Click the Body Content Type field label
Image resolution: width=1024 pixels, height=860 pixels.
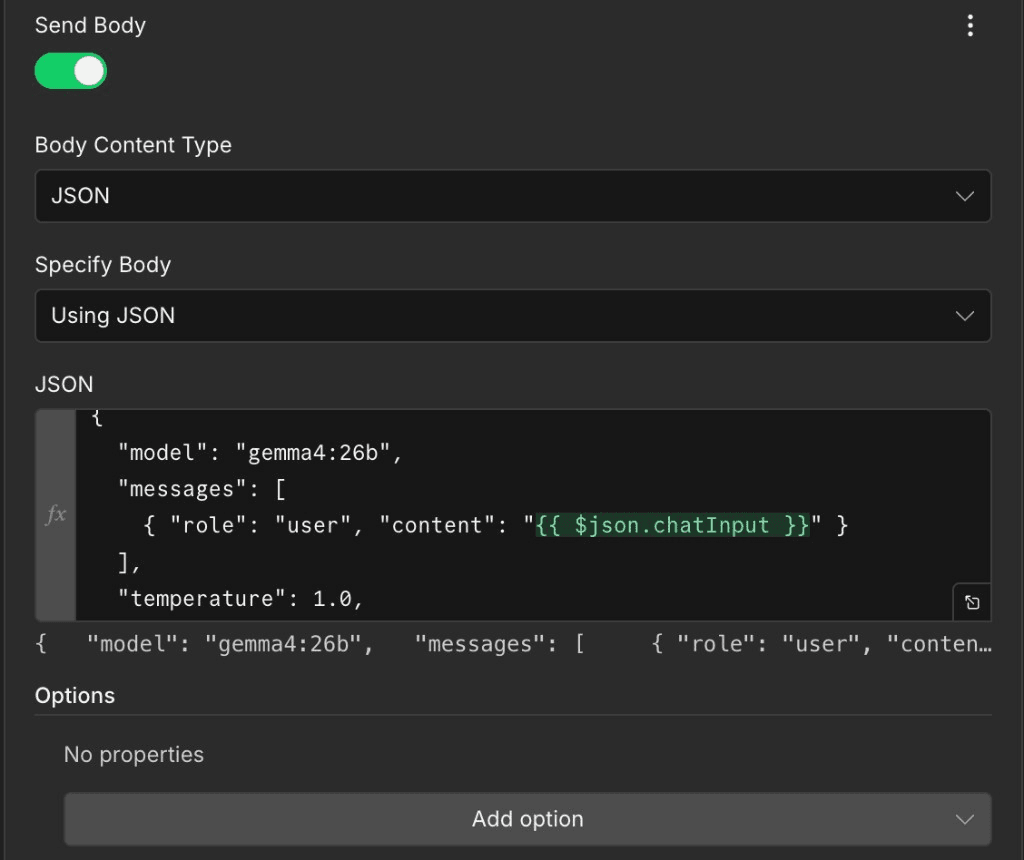pyautogui.click(x=133, y=144)
